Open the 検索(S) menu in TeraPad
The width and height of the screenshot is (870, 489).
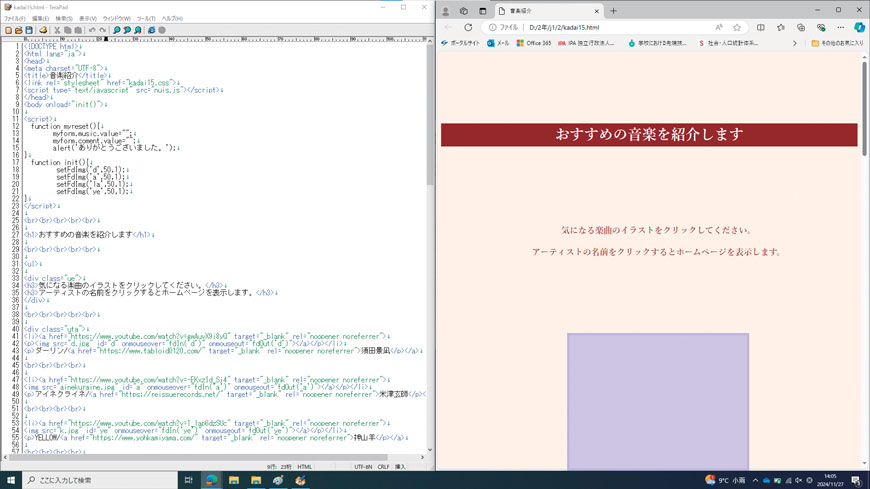coord(64,19)
